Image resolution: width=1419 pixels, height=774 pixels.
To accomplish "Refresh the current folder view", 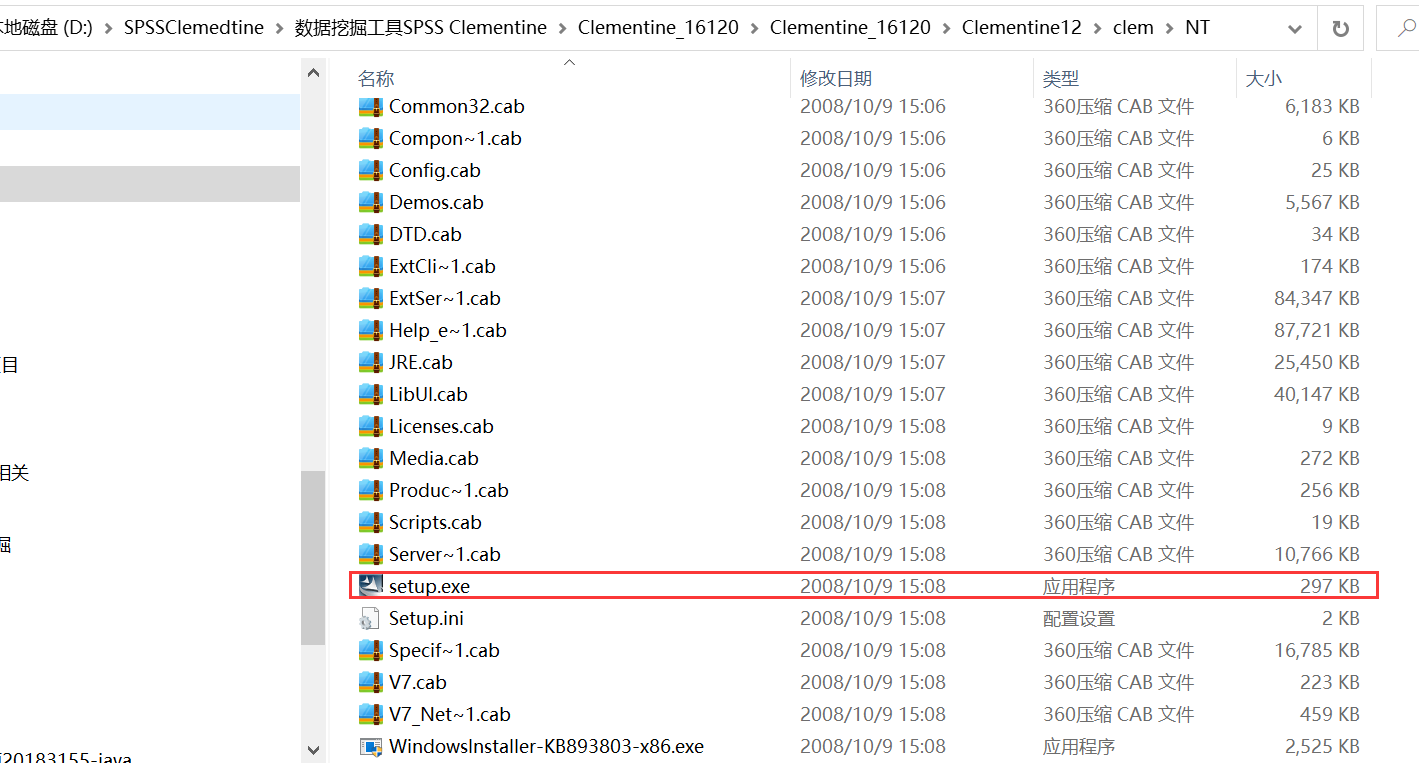I will point(1340,28).
